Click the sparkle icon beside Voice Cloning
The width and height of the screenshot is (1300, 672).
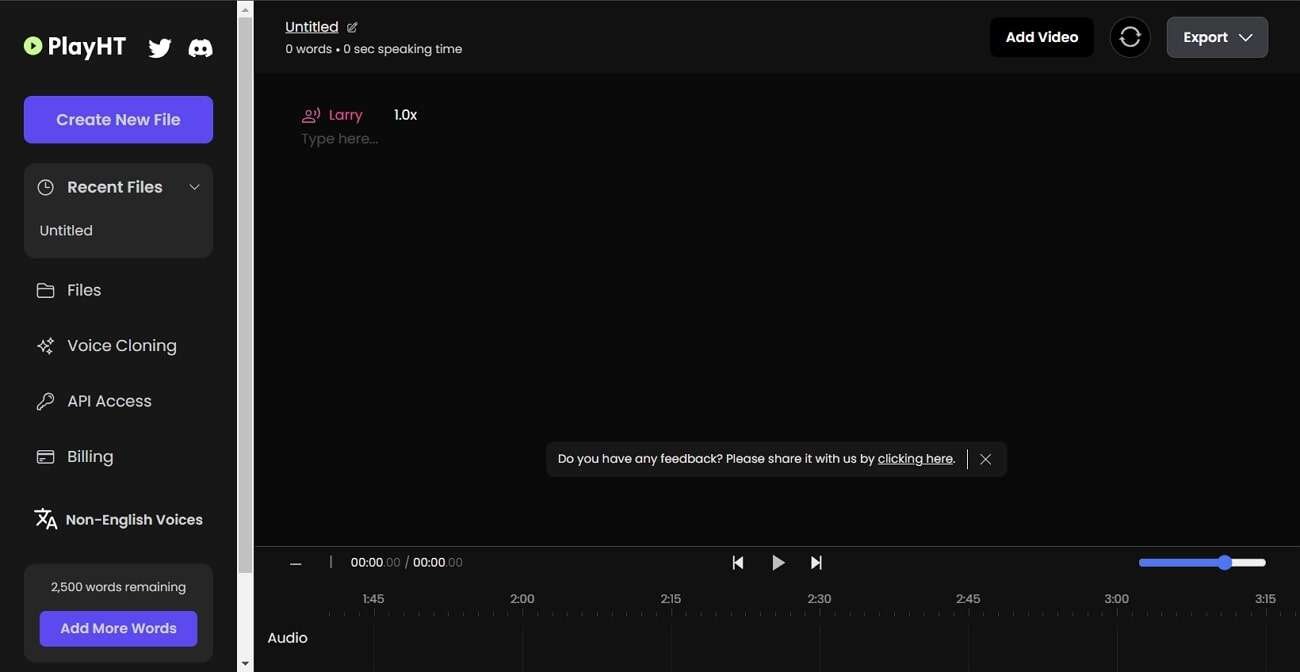click(x=45, y=346)
